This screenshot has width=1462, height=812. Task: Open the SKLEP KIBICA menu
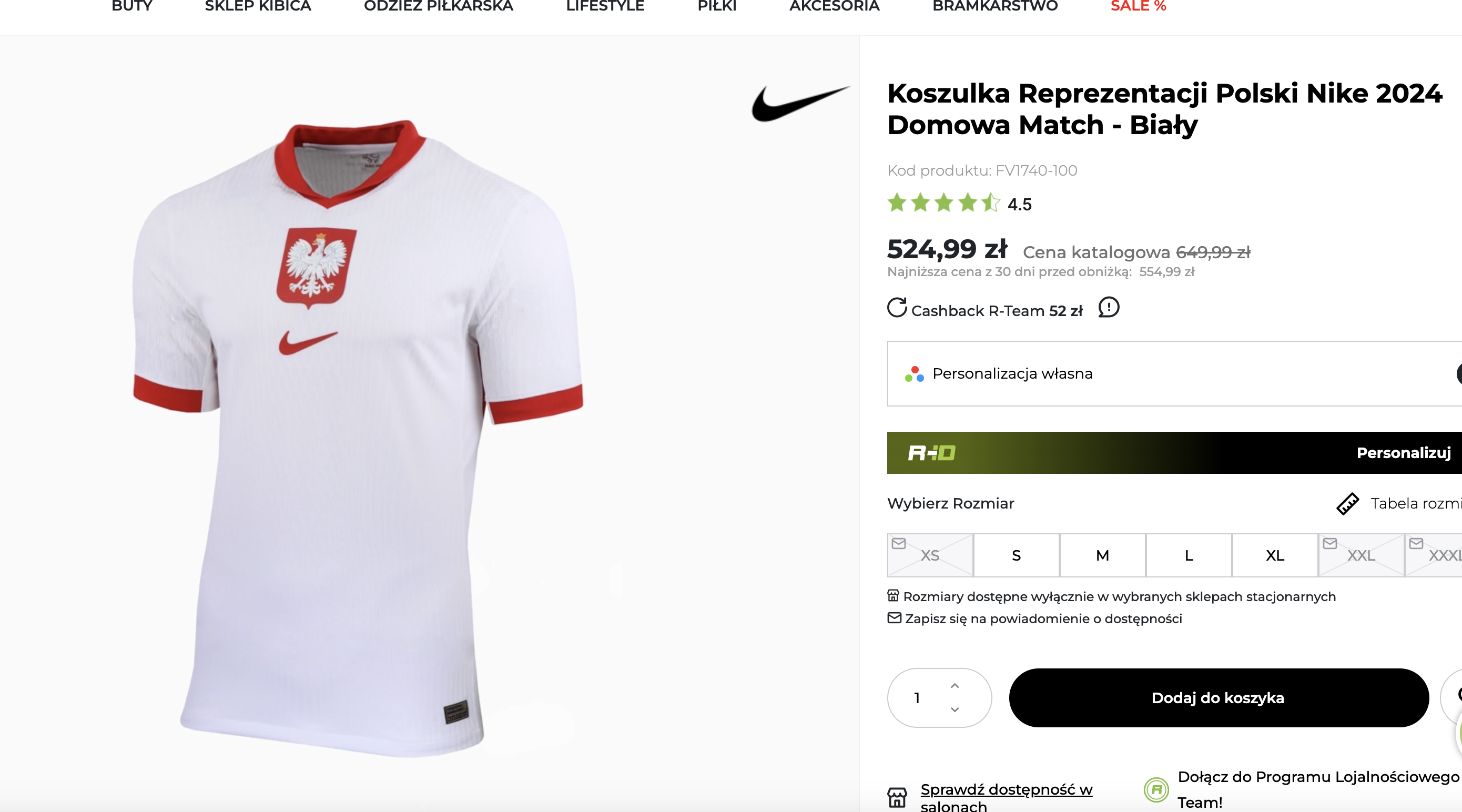point(258,7)
